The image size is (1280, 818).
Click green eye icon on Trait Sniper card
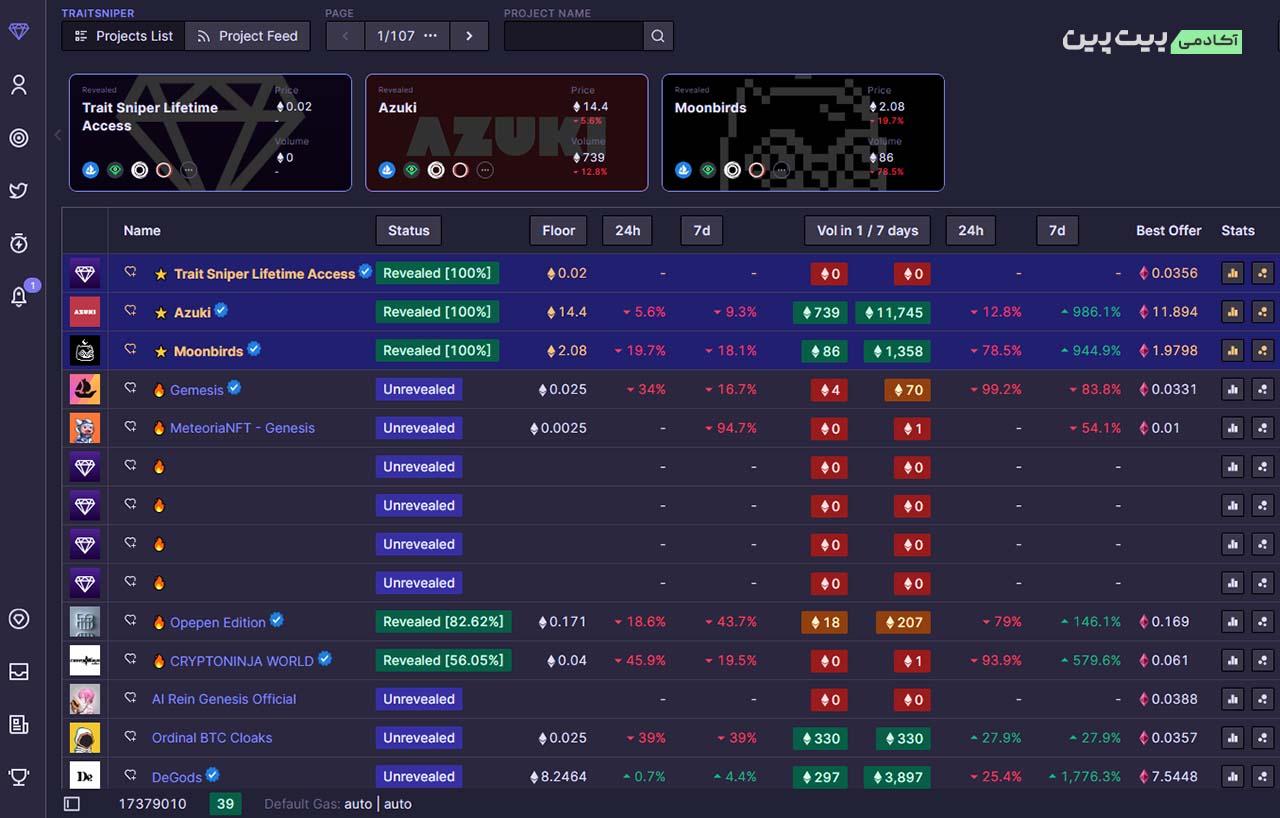[x=116, y=170]
